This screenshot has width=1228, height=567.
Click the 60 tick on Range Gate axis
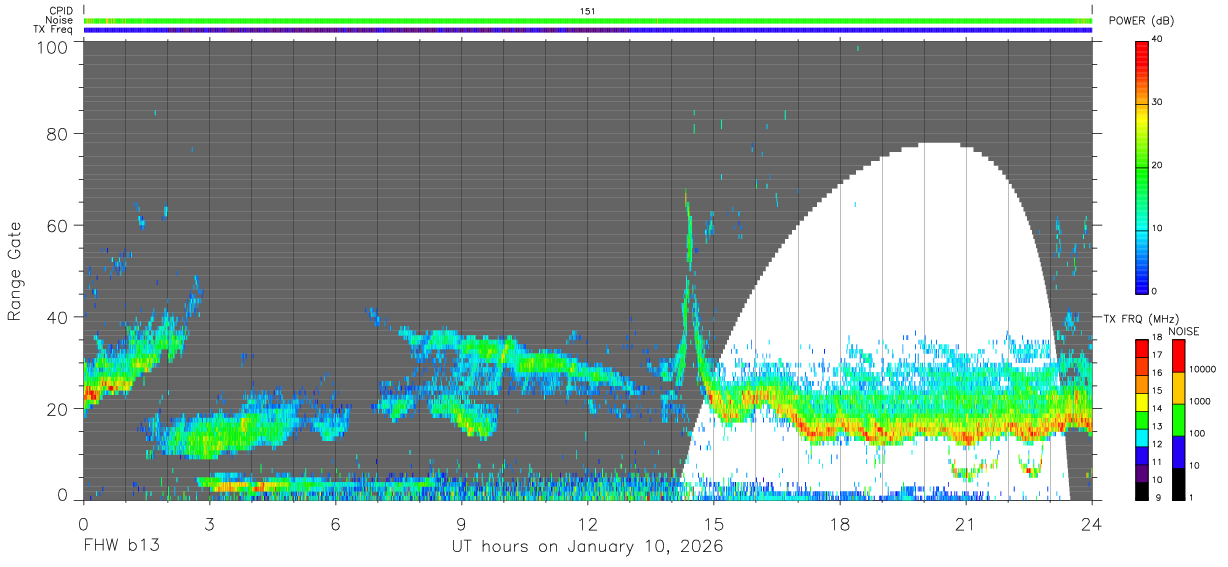(57, 225)
